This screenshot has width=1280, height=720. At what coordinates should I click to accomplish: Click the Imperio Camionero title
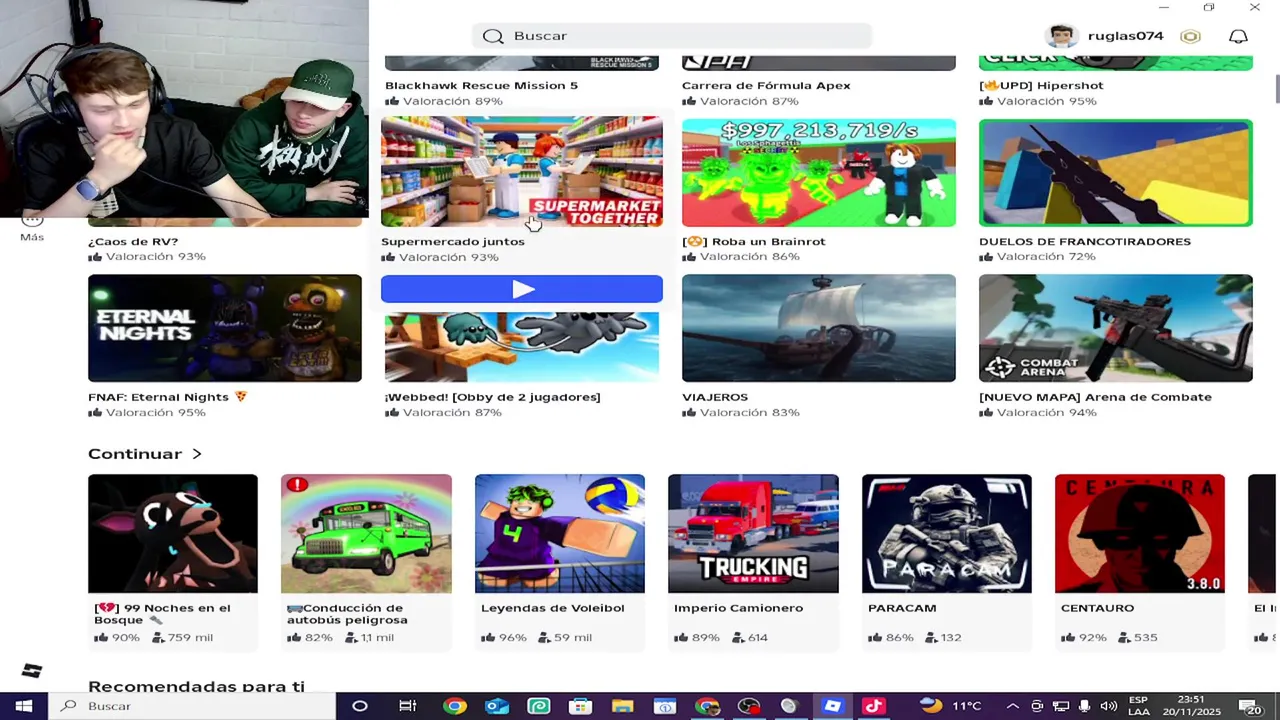click(738, 608)
